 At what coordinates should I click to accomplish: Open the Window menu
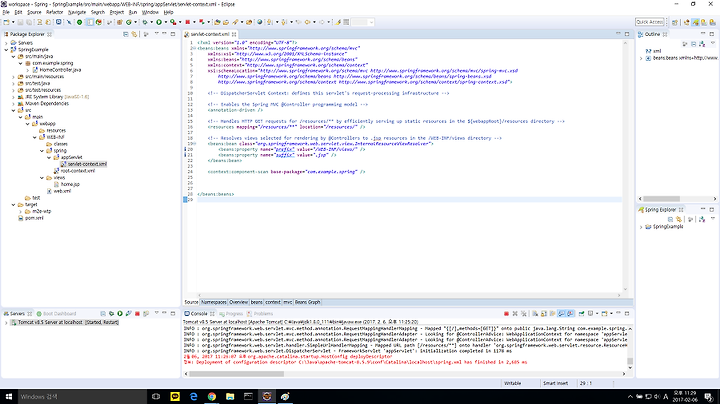(150, 12)
